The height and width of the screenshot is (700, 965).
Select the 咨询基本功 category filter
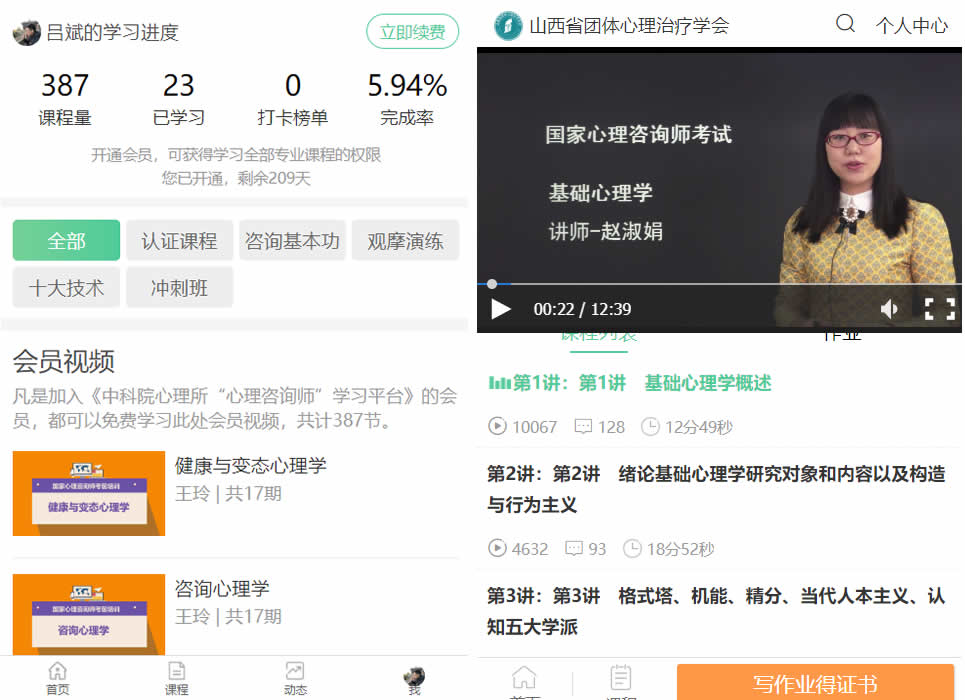(x=292, y=241)
